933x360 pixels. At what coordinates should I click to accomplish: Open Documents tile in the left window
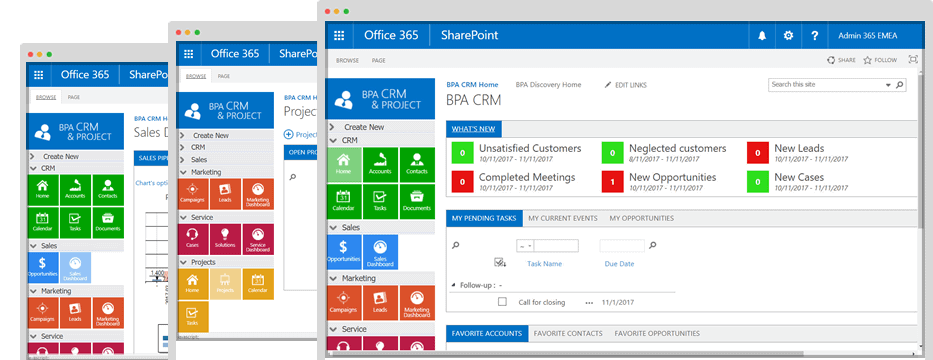pyautogui.click(x=108, y=223)
